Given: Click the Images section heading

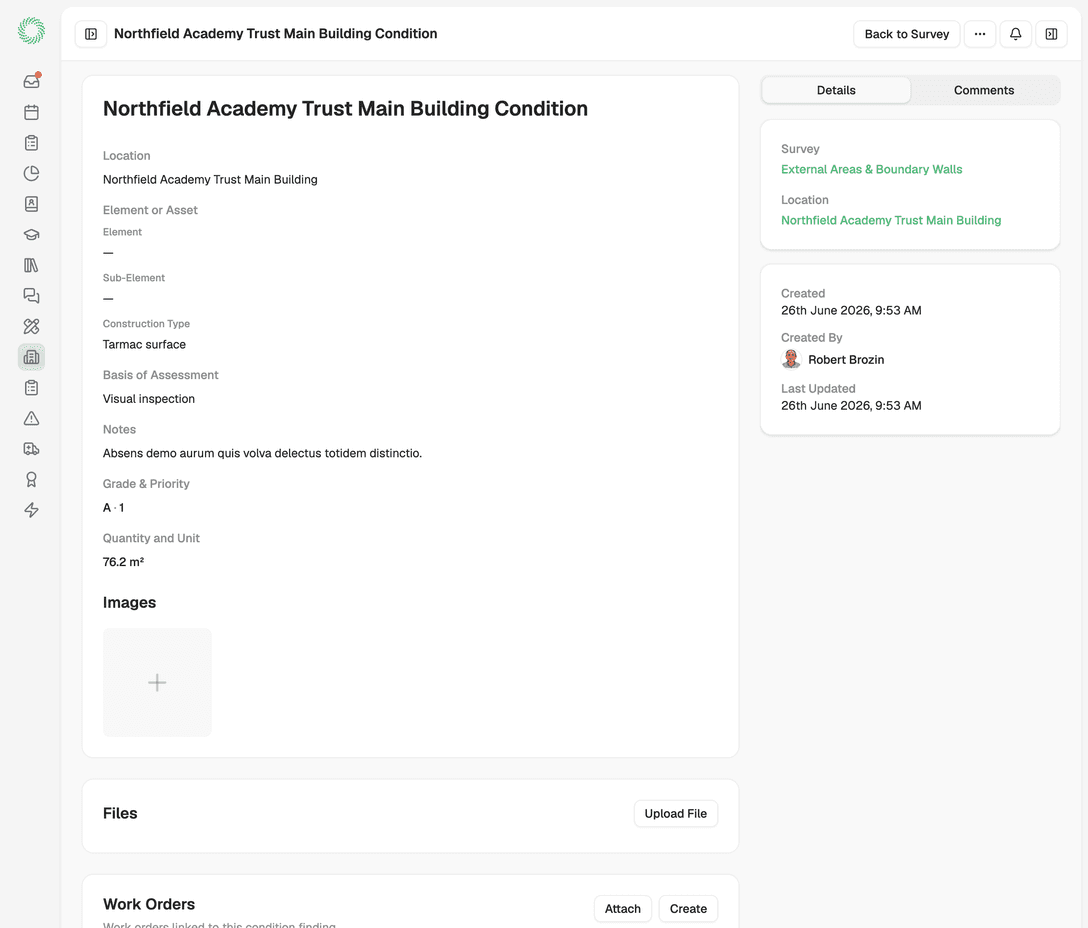Looking at the screenshot, I should pos(130,602).
